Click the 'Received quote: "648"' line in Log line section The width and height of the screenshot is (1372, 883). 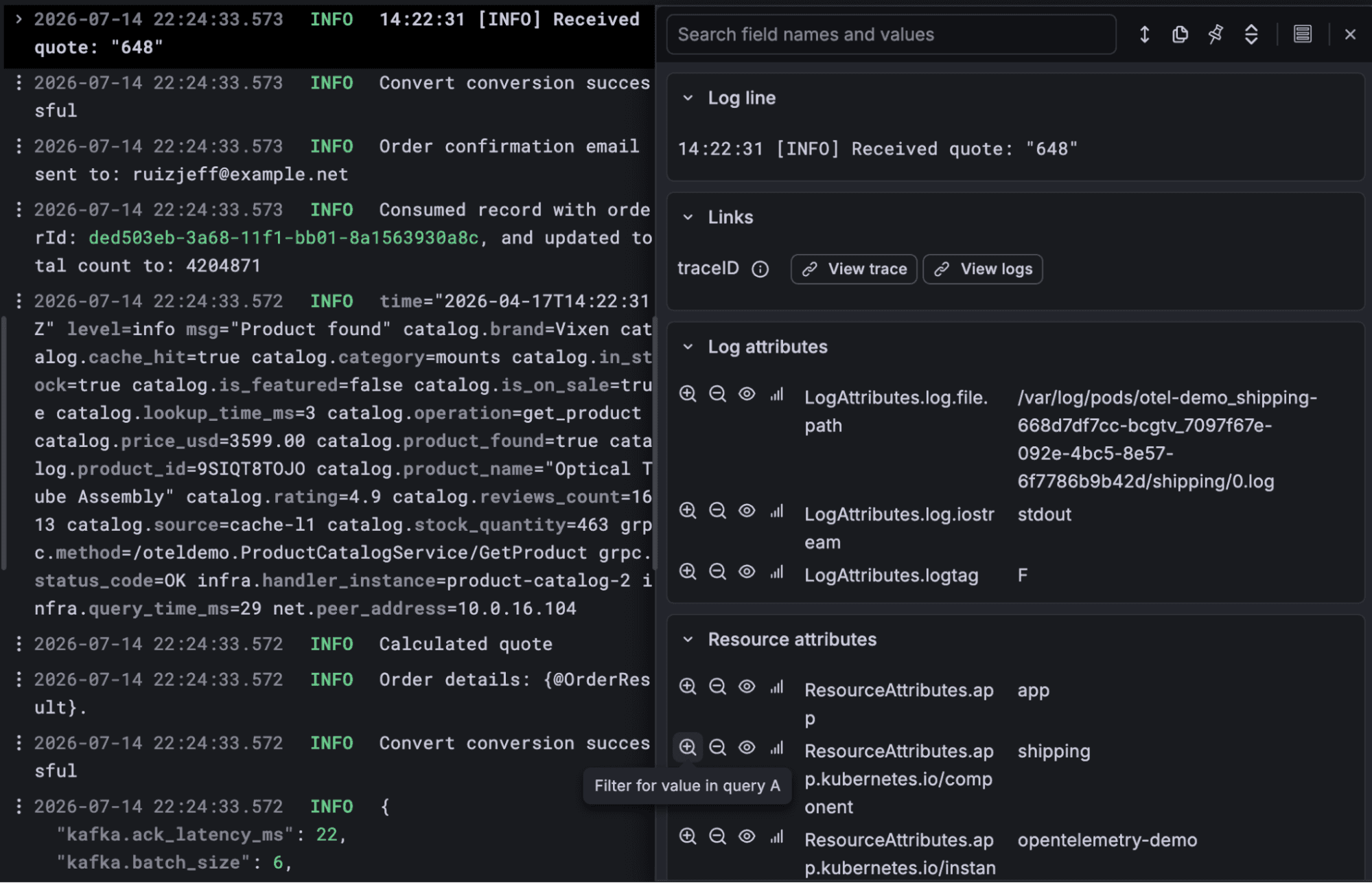[x=878, y=149]
